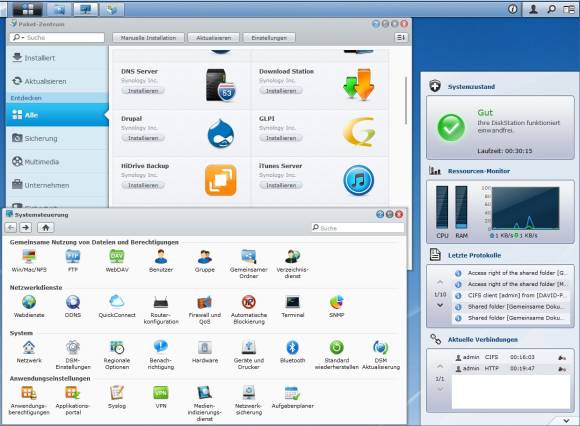Open the Netzwerksicherung icon
This screenshot has width=580, height=426.
pyautogui.click(x=249, y=393)
